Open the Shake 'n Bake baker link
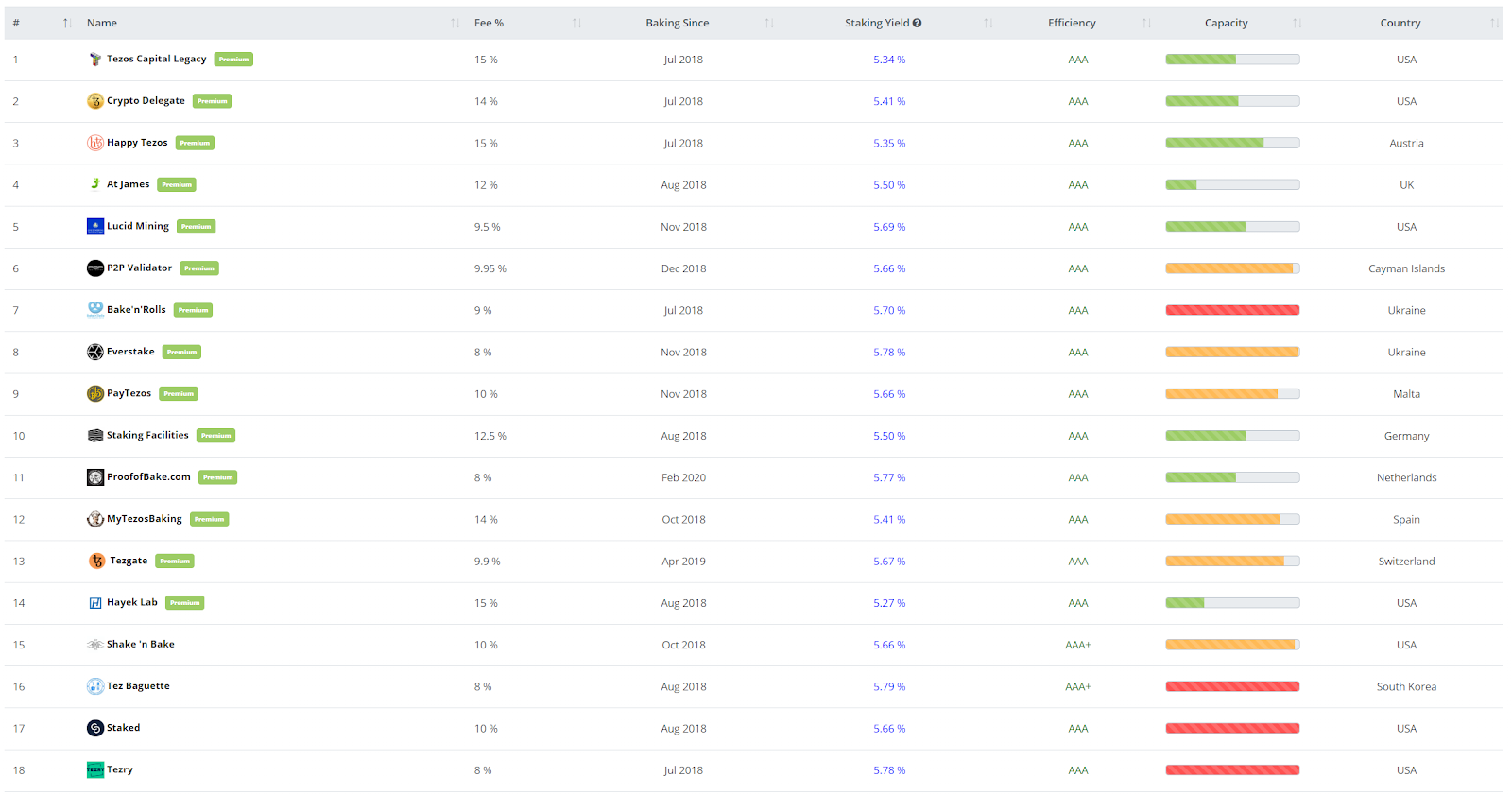This screenshot has width=1512, height=795. [x=141, y=645]
